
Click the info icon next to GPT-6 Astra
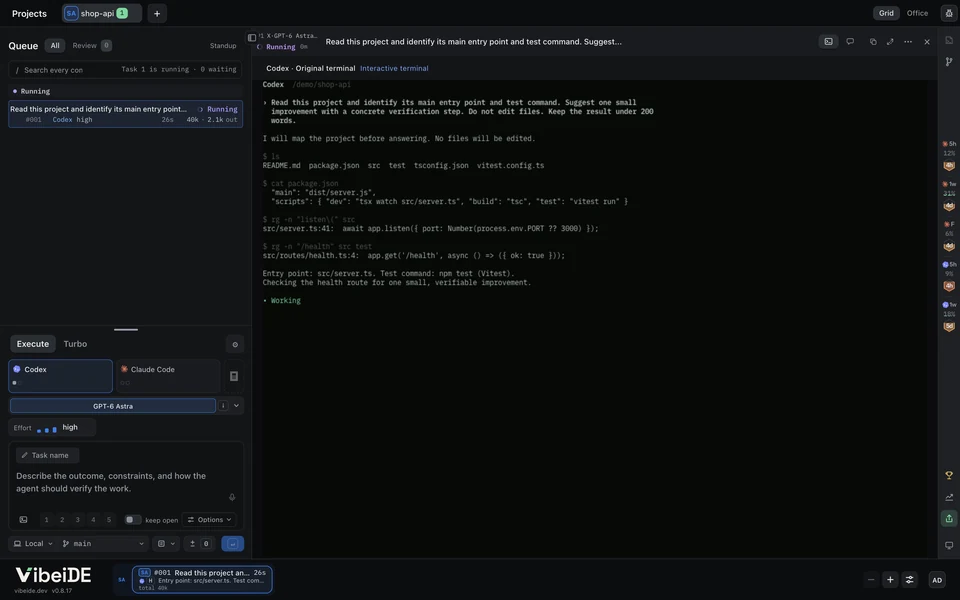click(x=223, y=405)
